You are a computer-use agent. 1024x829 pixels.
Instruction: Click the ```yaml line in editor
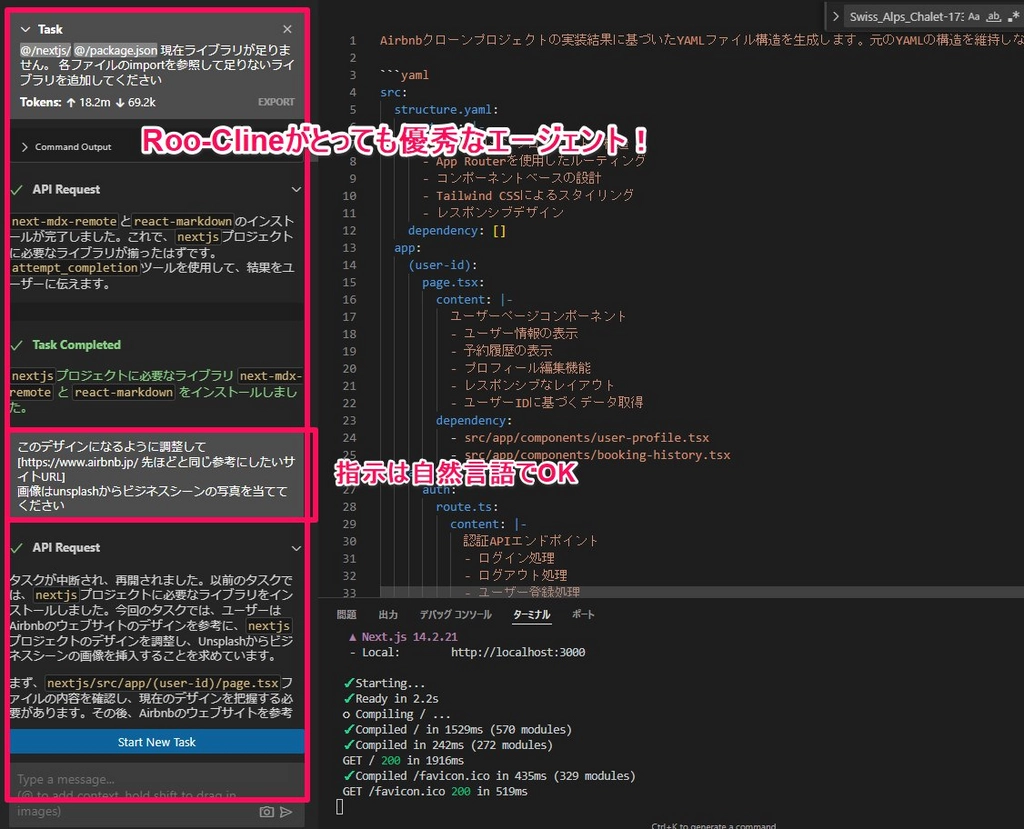click(x=404, y=75)
